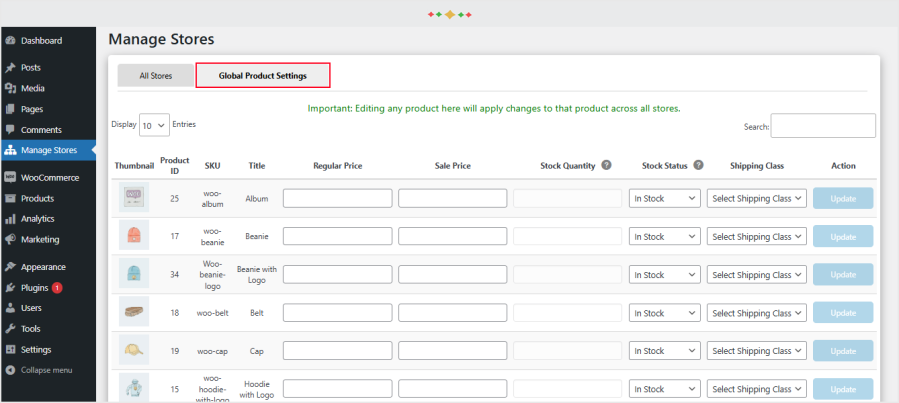Image resolution: width=899 pixels, height=403 pixels.
Task: Click the Pages icon in sidebar
Action: click(x=10, y=109)
